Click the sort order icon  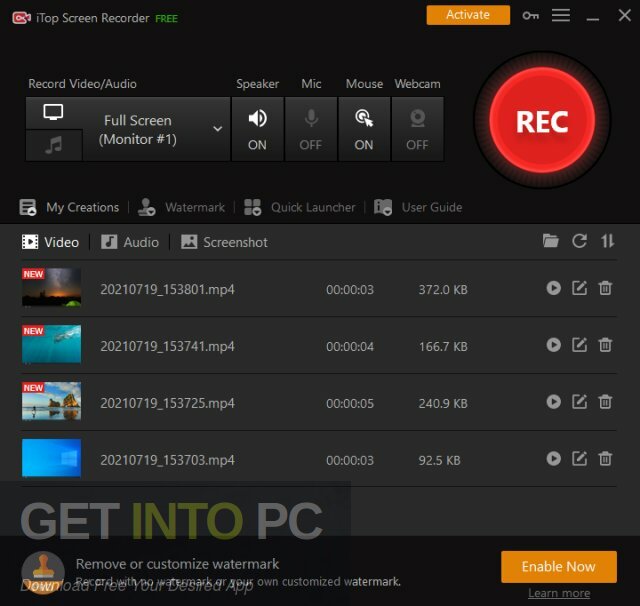point(607,241)
